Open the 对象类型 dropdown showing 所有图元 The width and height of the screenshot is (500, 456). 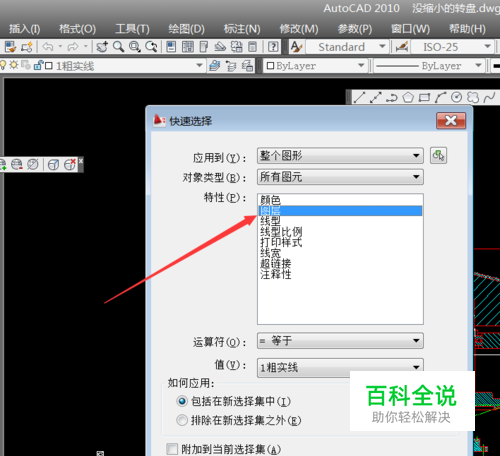pyautogui.click(x=340, y=177)
